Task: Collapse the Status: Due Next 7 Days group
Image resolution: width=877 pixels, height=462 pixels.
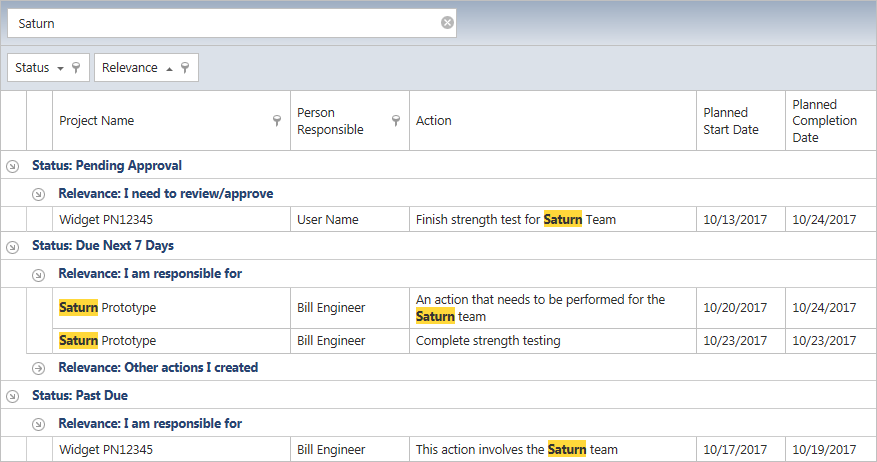Action: coord(12,246)
